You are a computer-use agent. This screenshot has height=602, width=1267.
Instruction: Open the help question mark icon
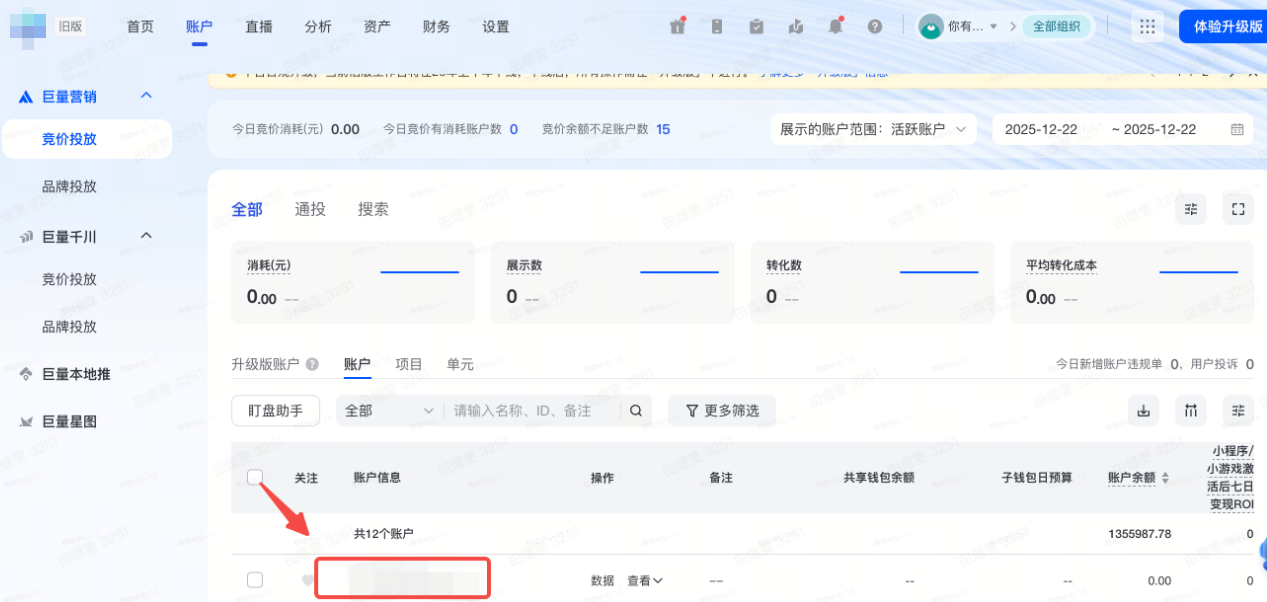(x=875, y=27)
